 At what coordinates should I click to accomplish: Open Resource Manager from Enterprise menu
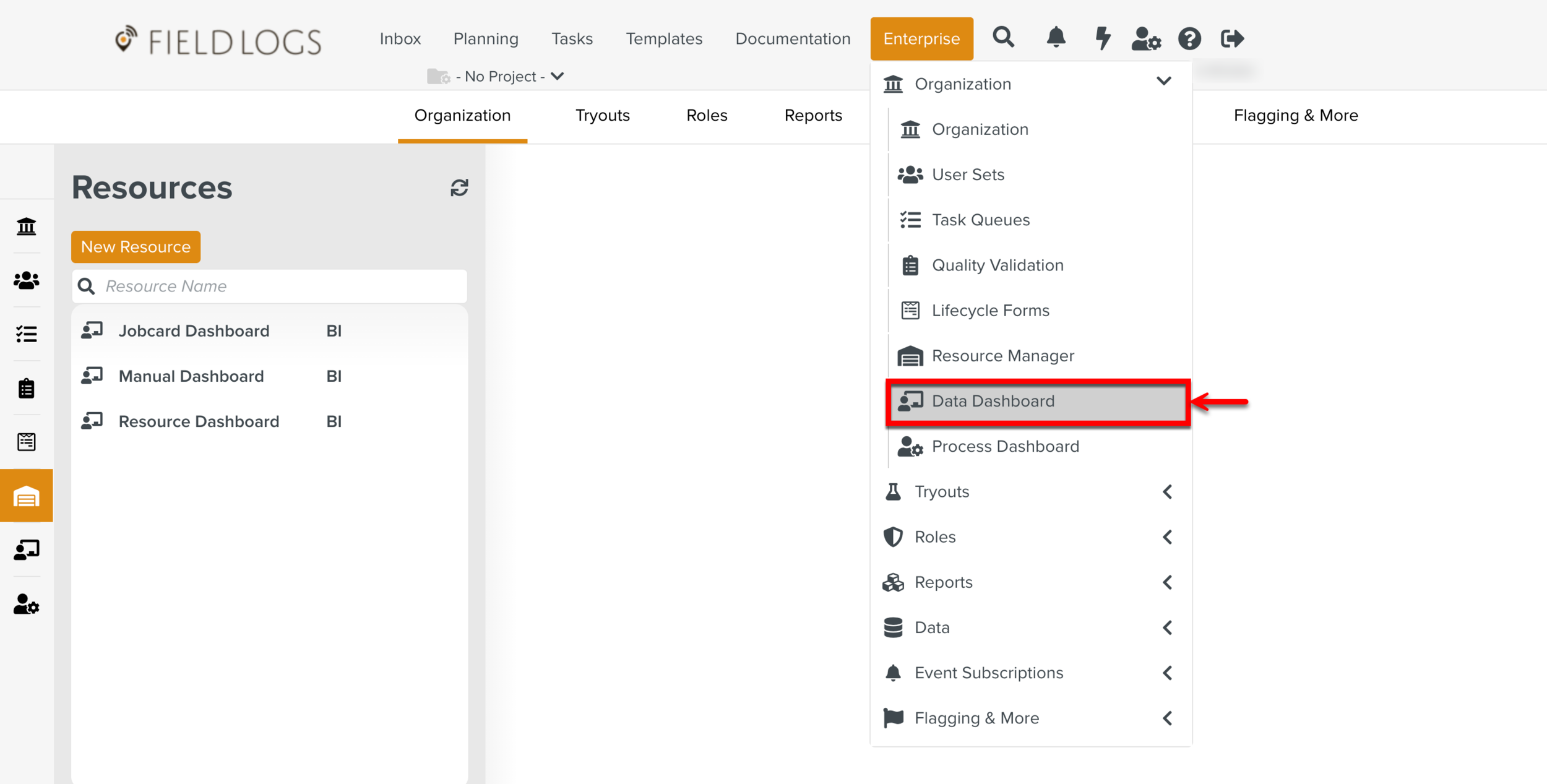[1002, 356]
